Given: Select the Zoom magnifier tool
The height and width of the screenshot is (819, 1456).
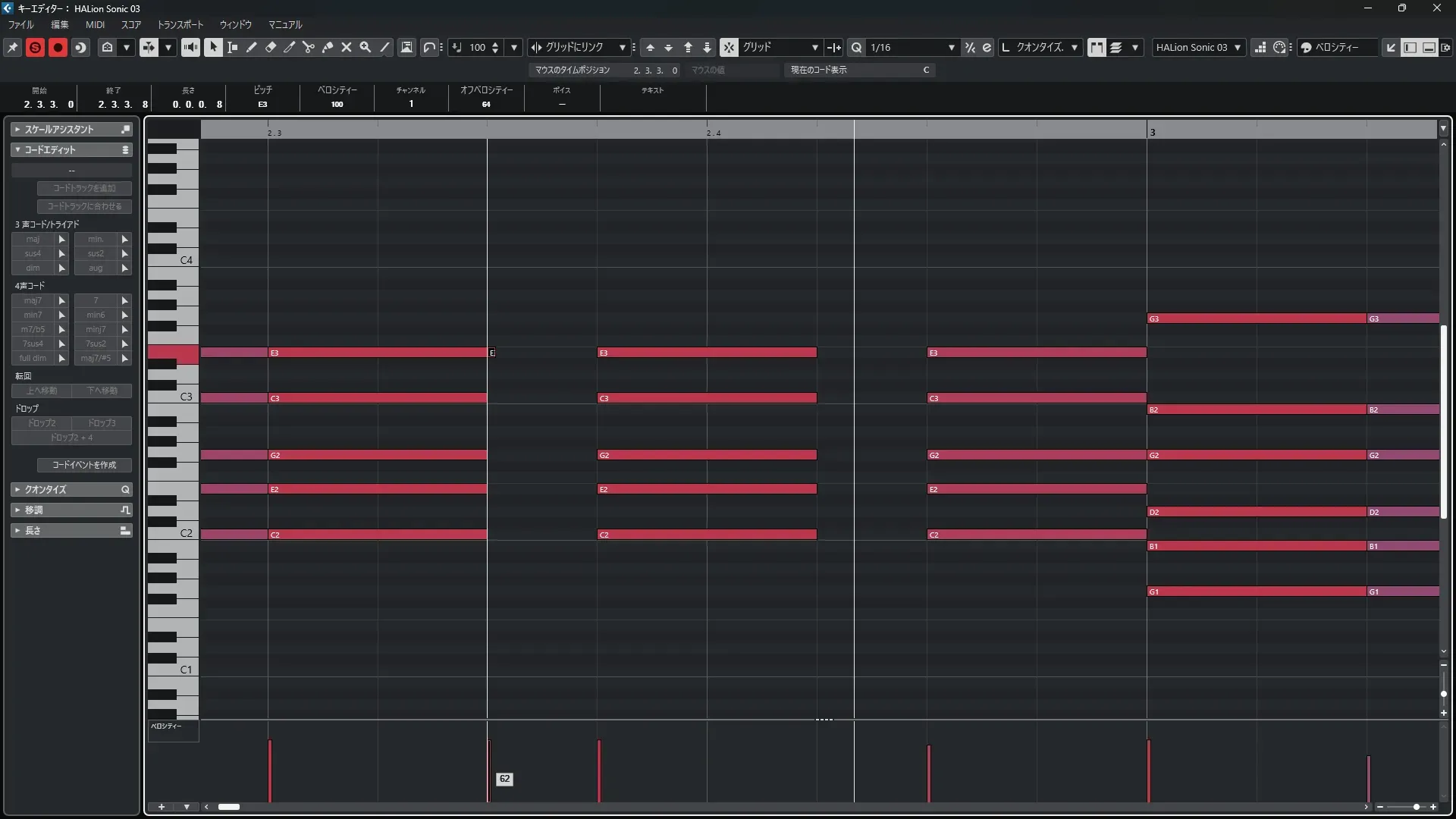Looking at the screenshot, I should (366, 47).
